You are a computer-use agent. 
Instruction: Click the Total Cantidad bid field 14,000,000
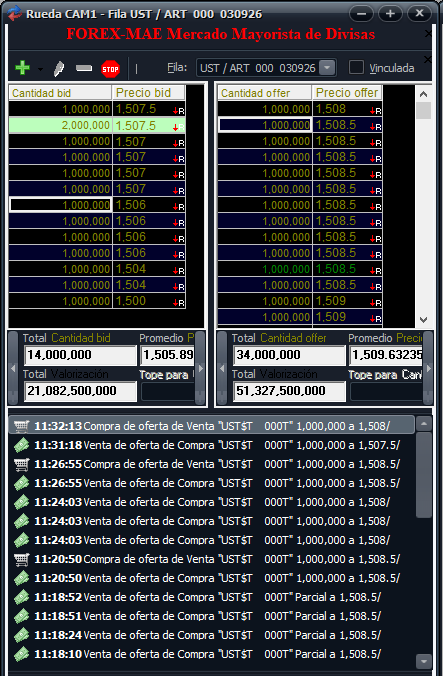[x=80, y=355]
